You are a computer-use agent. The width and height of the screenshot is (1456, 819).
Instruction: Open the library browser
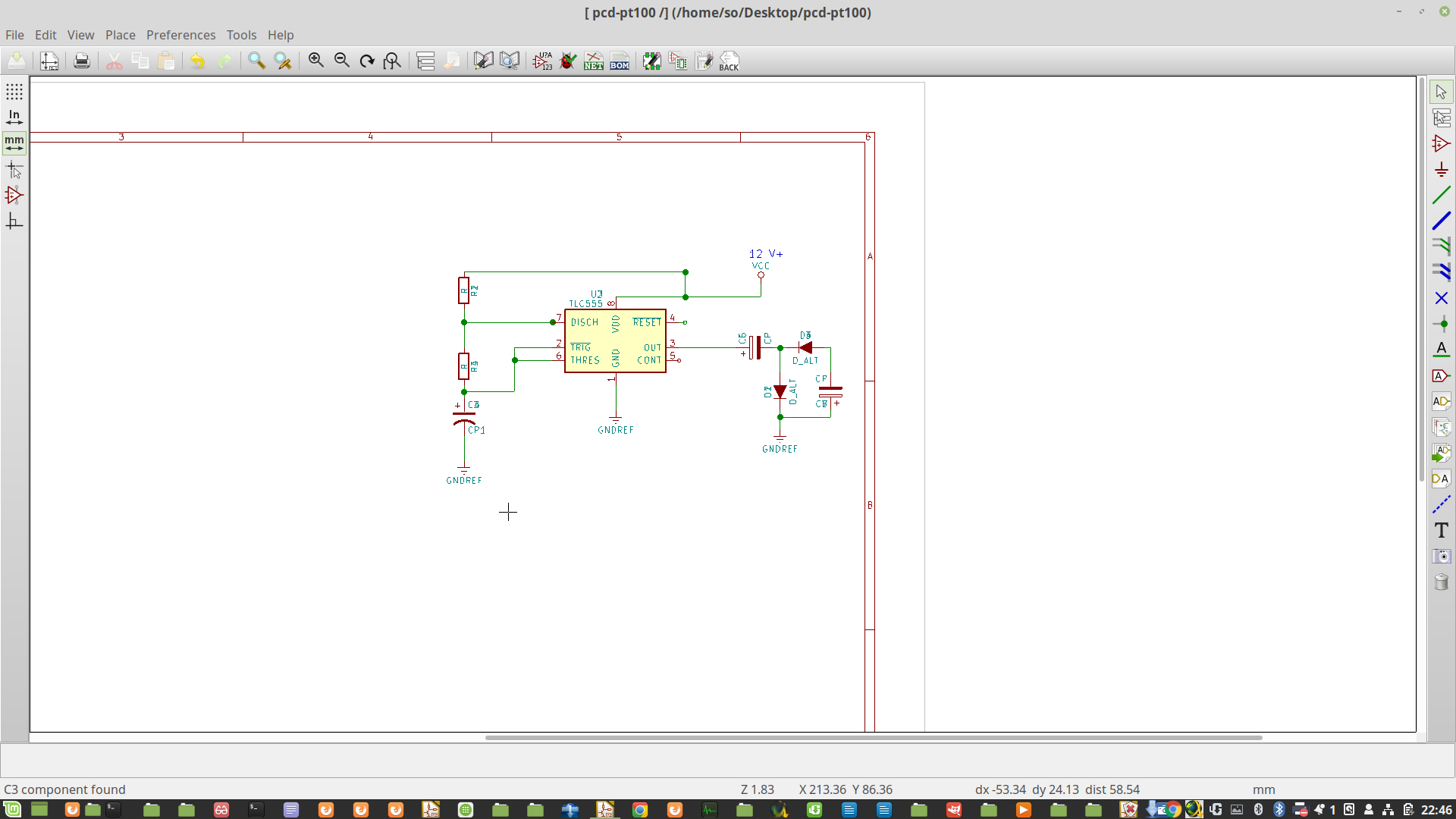510,61
